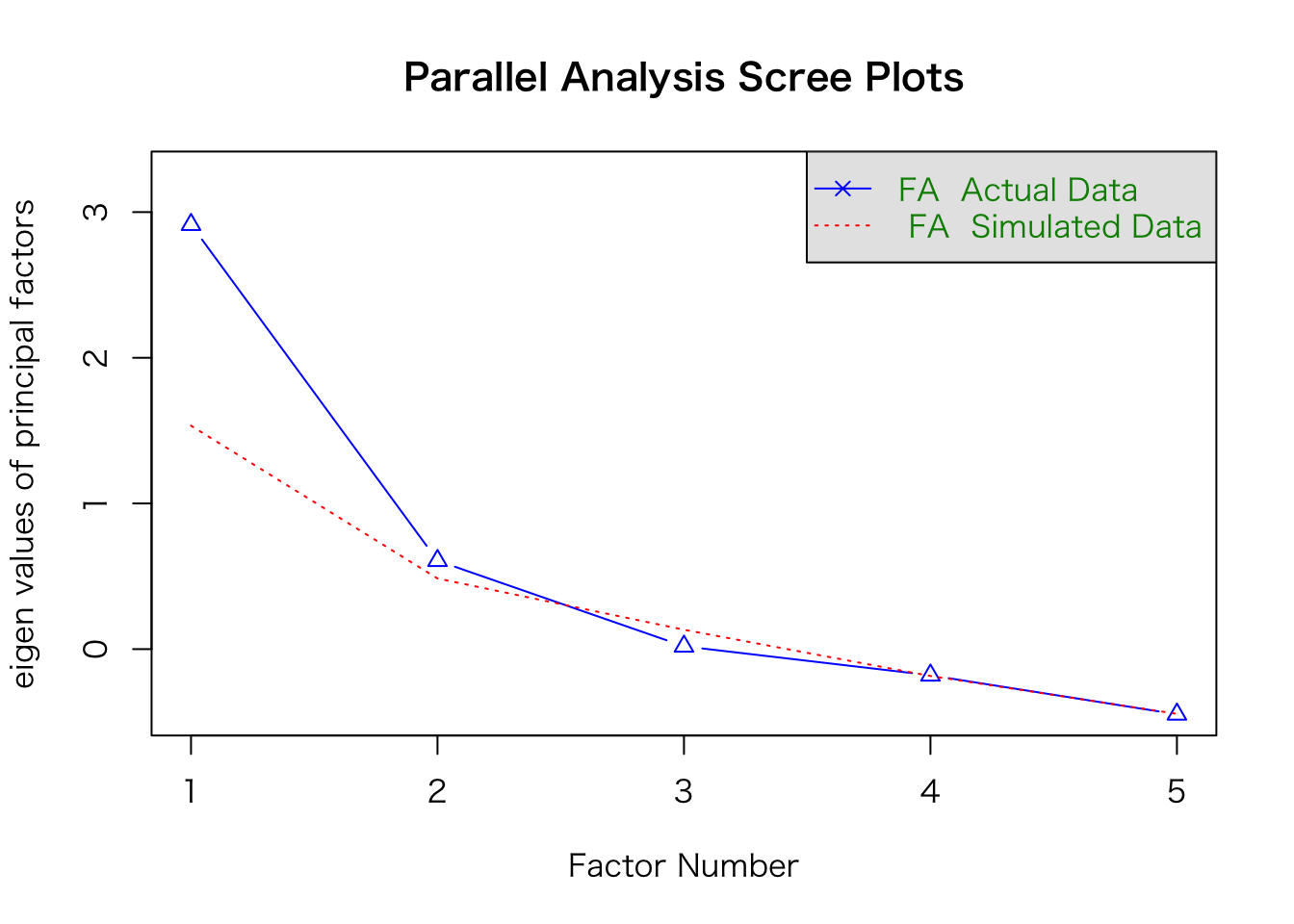Click x-axis tick label 5
Screen dimensions: 1294x924
click(x=1177, y=792)
